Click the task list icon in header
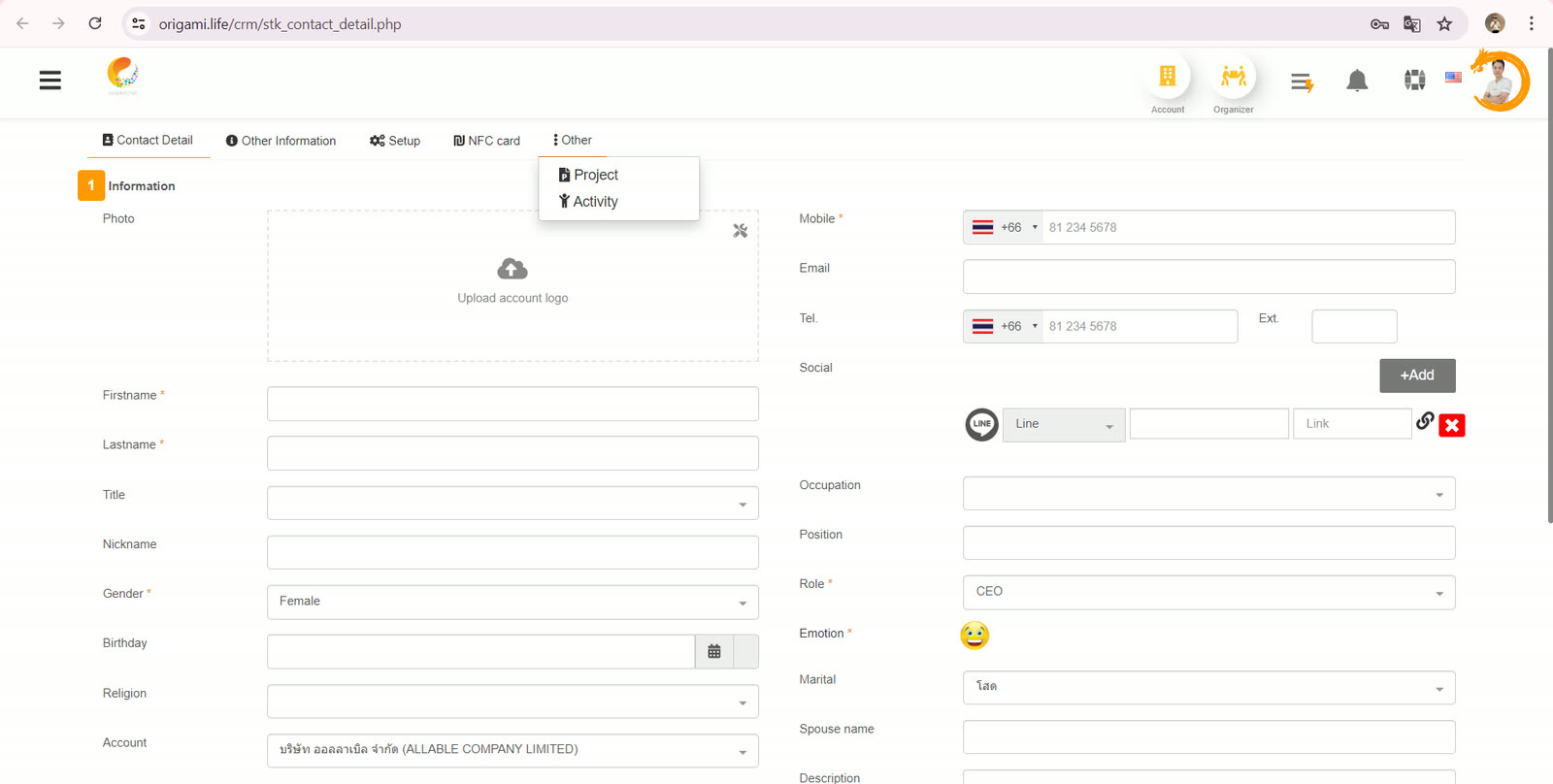 [x=1302, y=82]
